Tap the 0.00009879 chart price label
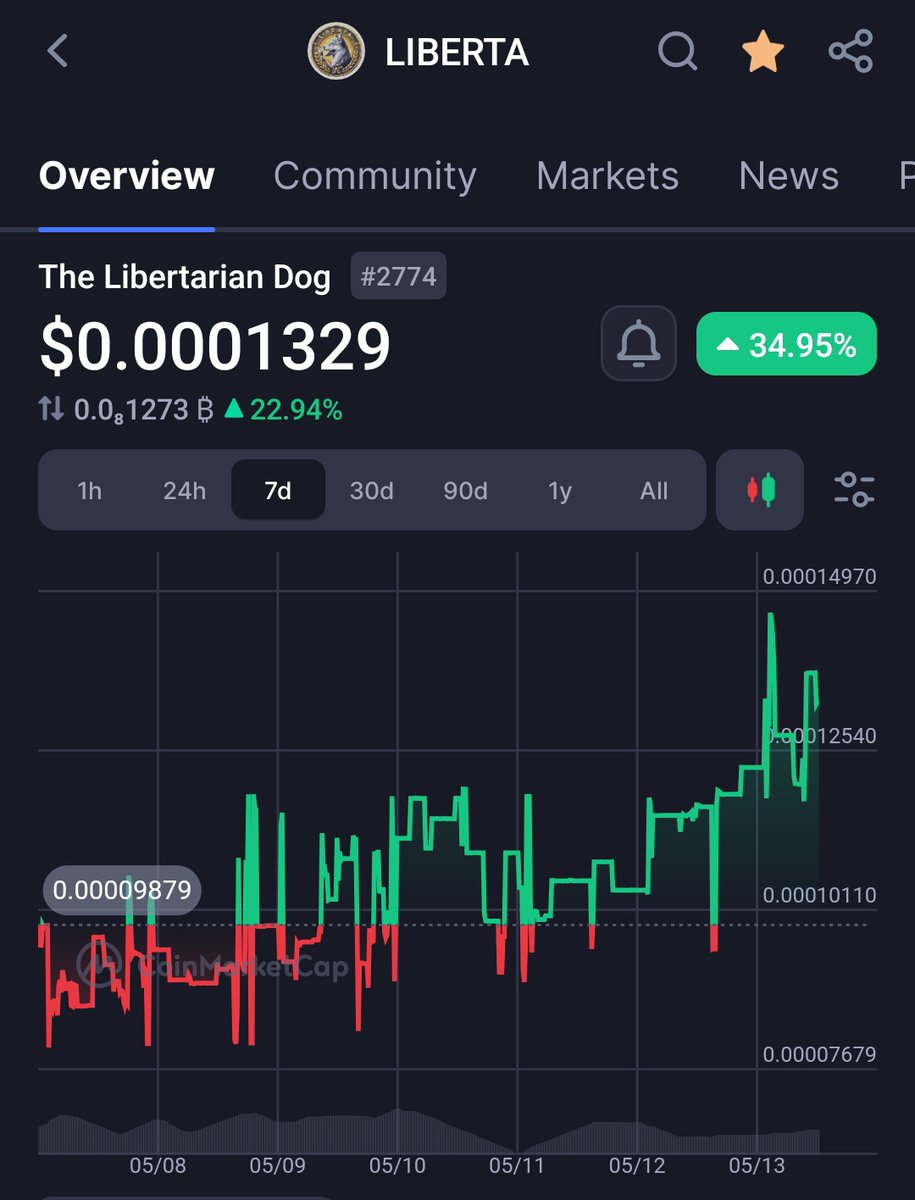Screen dimensions: 915x1200 (122, 889)
